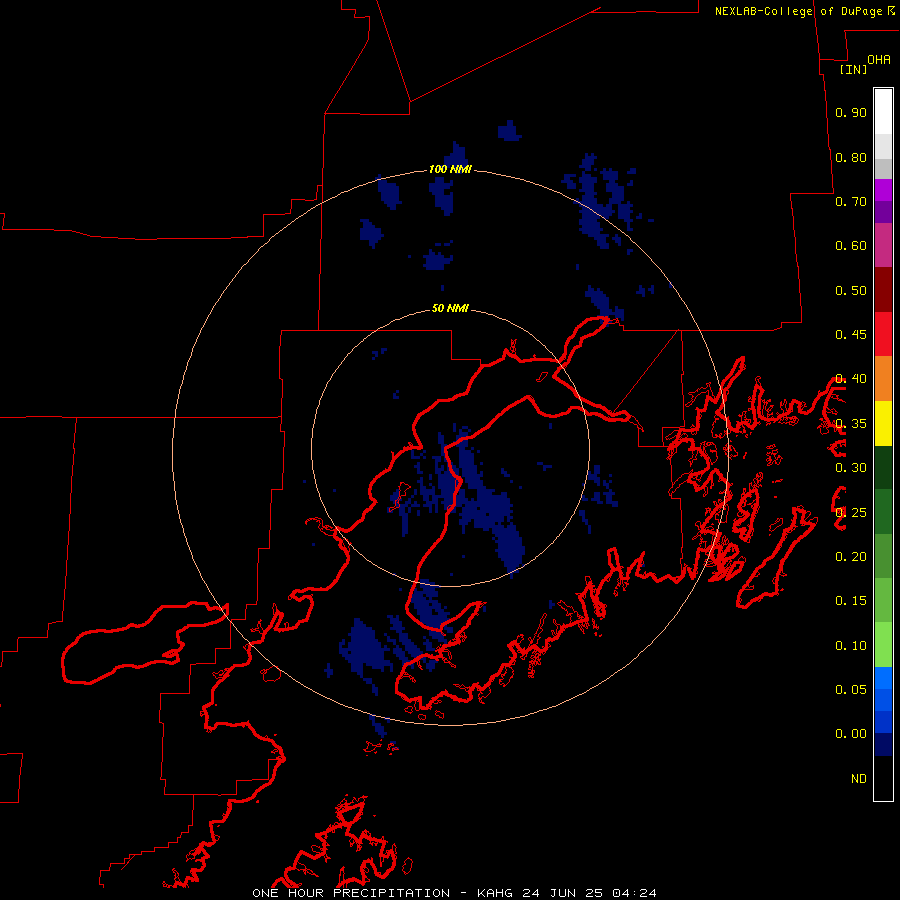Click the 0.05 legend value

(x=851, y=690)
